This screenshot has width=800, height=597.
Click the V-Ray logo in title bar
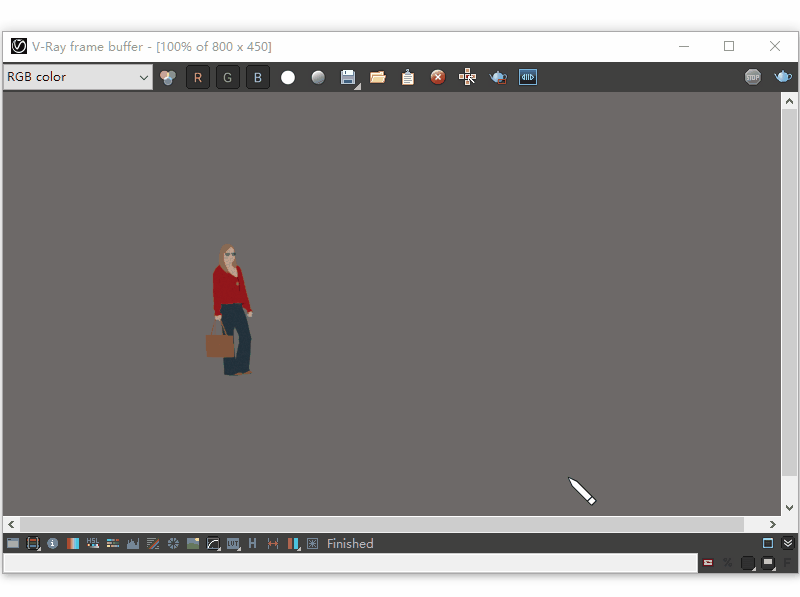click(19, 46)
